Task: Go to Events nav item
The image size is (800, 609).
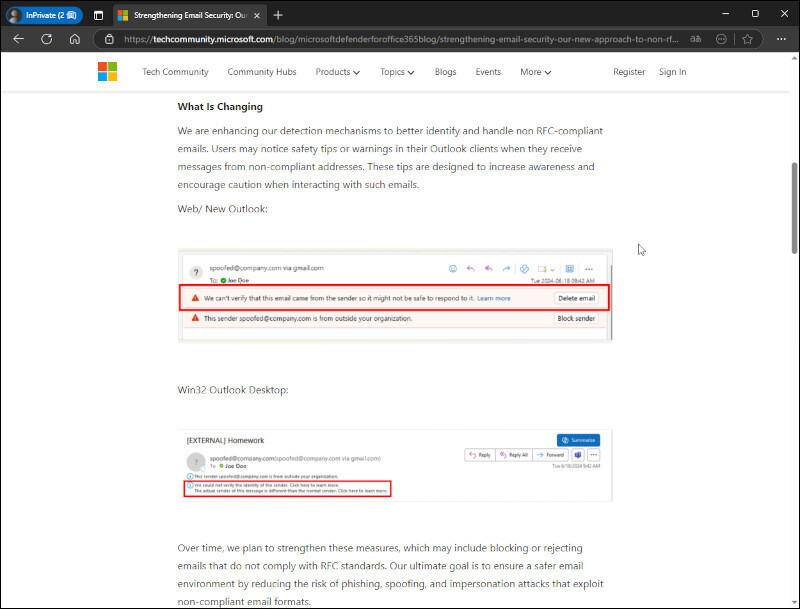Action: 488,72
